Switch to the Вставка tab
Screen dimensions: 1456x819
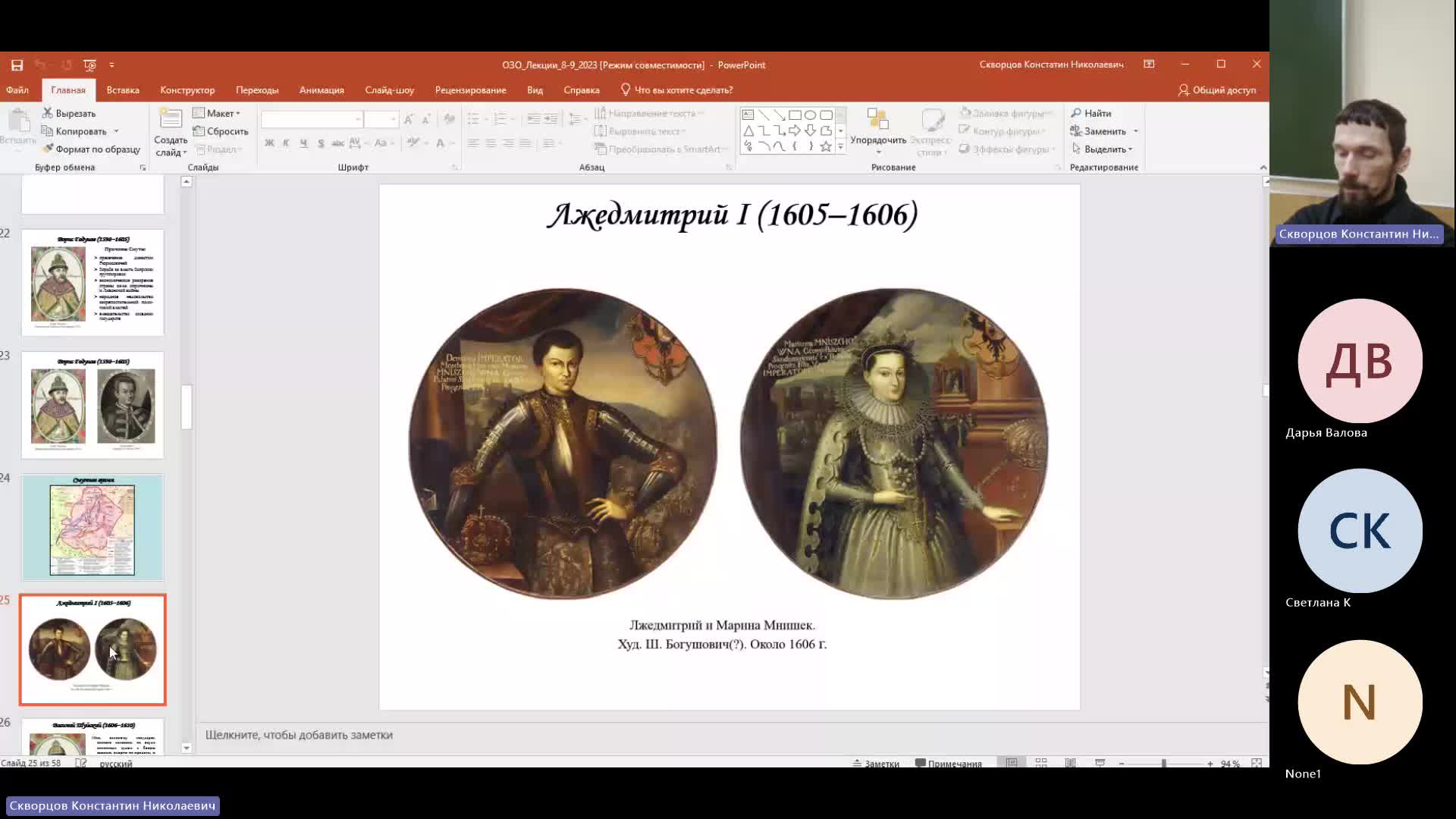tap(123, 90)
